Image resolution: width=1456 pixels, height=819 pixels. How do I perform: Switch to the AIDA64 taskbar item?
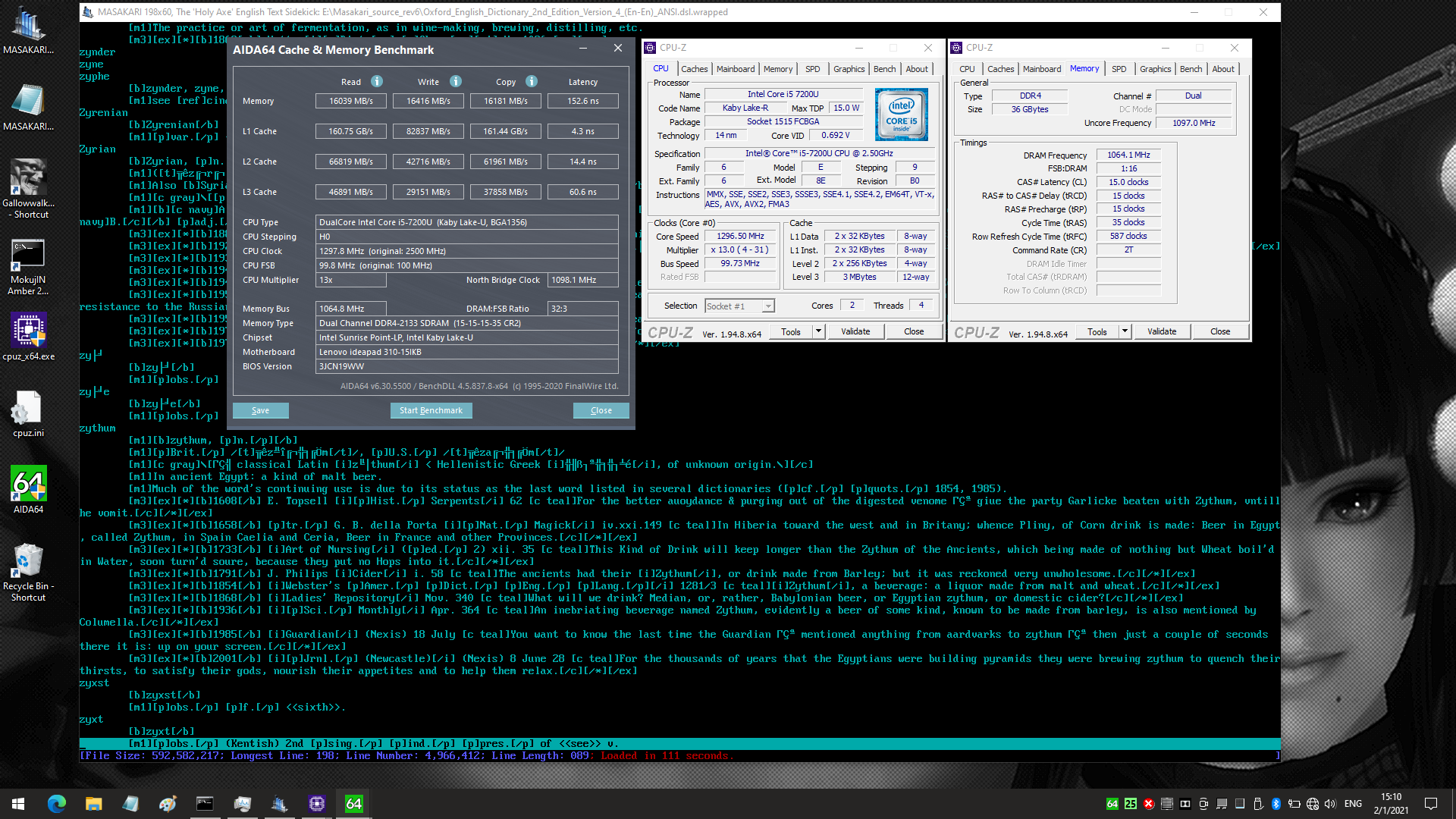tap(354, 804)
